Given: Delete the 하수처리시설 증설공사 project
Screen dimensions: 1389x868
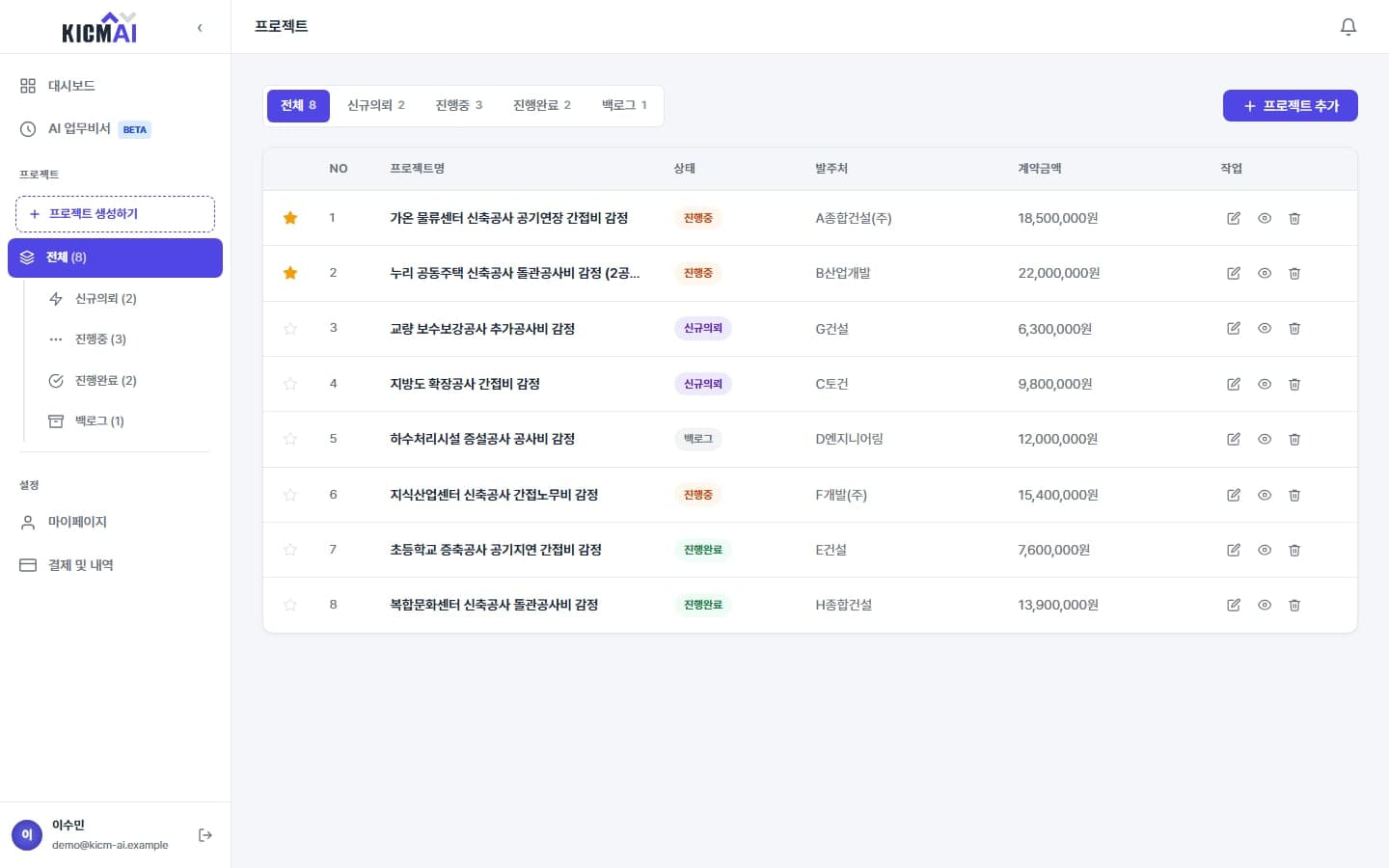Looking at the screenshot, I should point(1294,439).
